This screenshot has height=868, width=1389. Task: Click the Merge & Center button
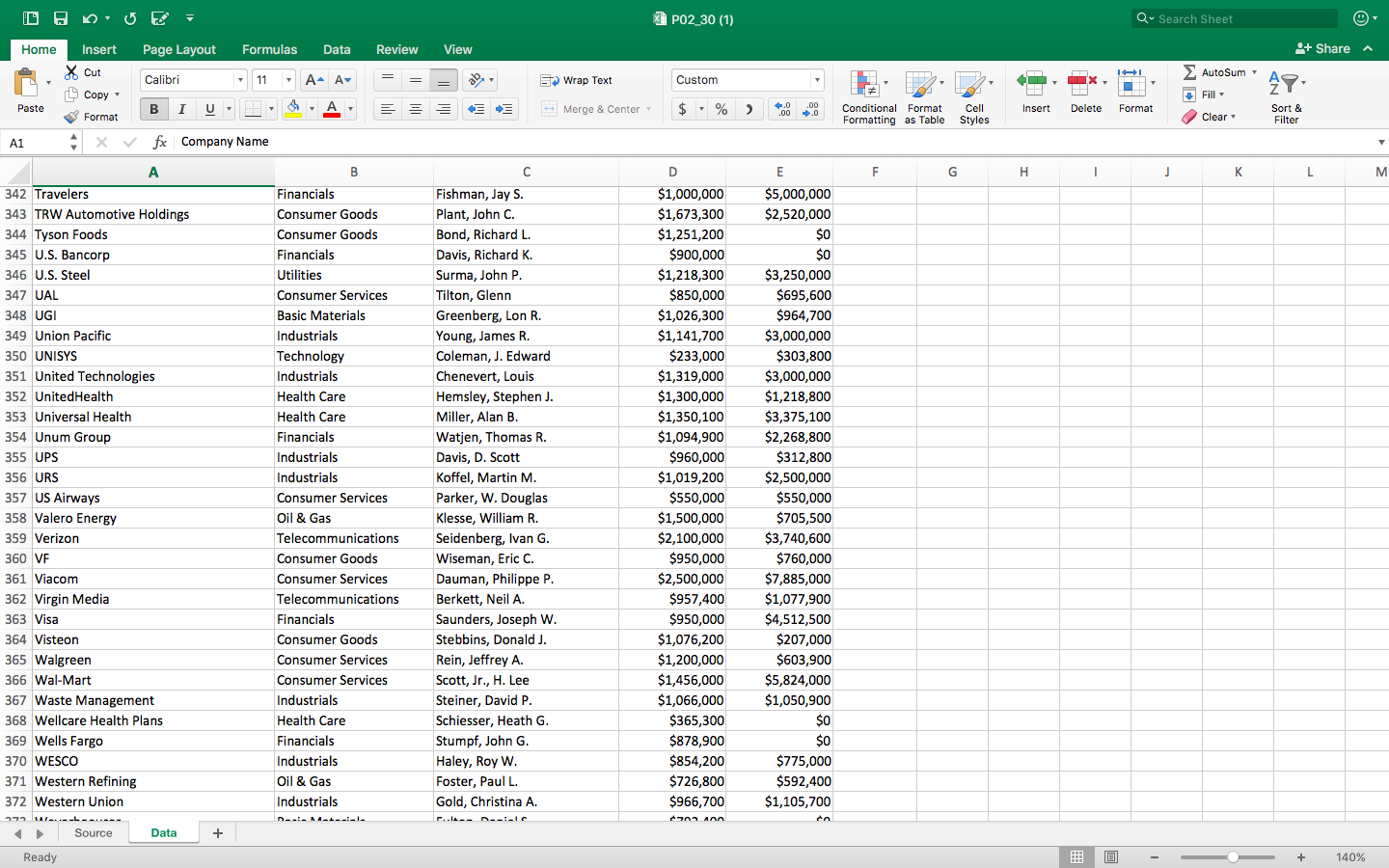pos(590,109)
